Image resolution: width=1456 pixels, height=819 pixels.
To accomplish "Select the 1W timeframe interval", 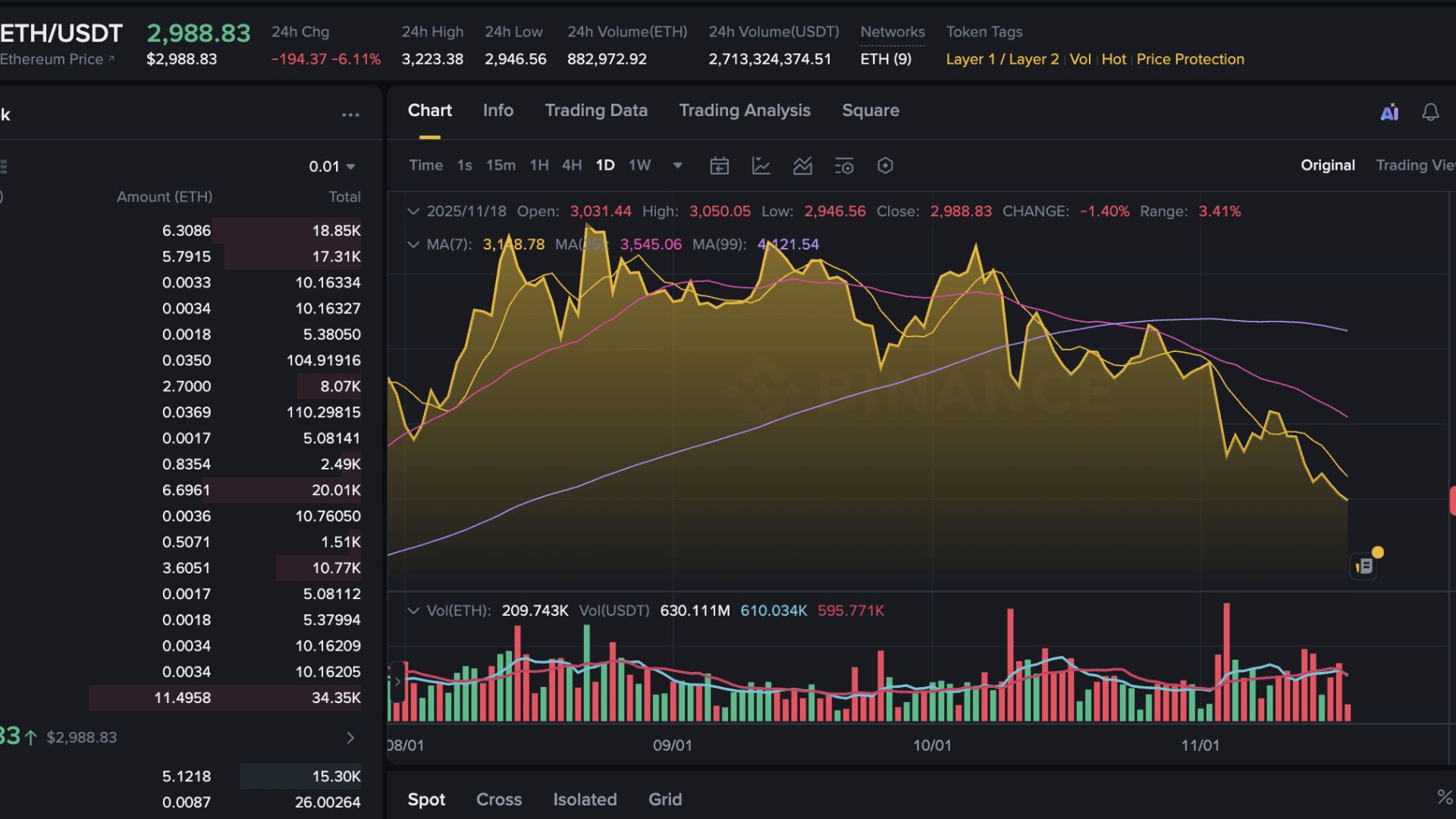I will 639,165.
